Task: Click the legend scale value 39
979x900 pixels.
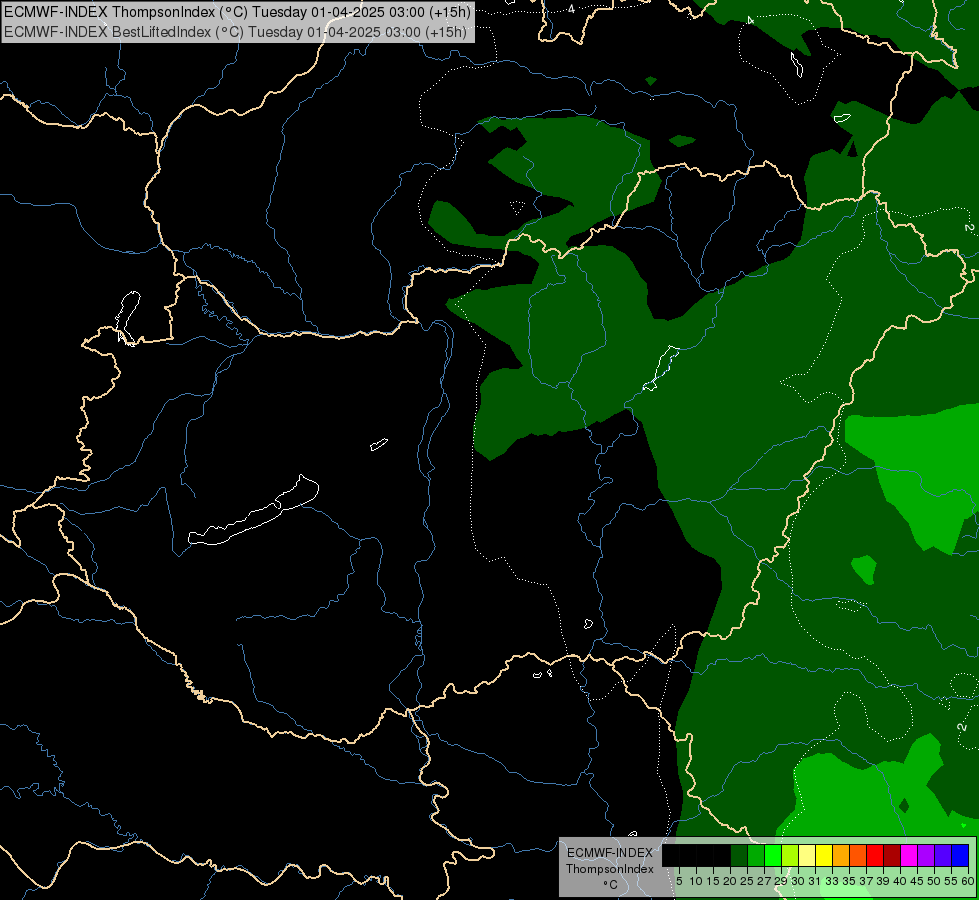Action: 883,881
